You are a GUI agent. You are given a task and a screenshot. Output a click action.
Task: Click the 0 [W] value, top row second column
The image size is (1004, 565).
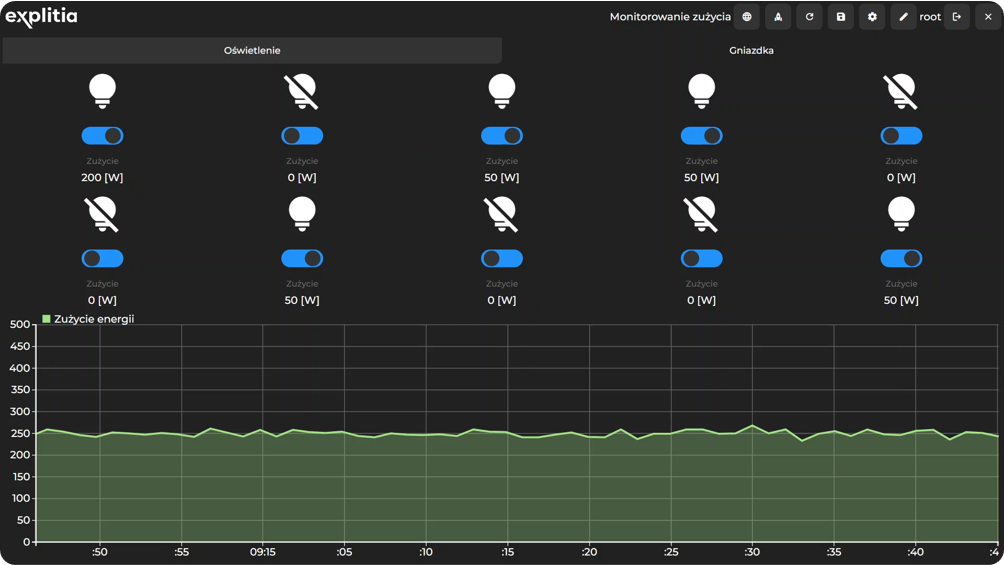[x=302, y=177]
